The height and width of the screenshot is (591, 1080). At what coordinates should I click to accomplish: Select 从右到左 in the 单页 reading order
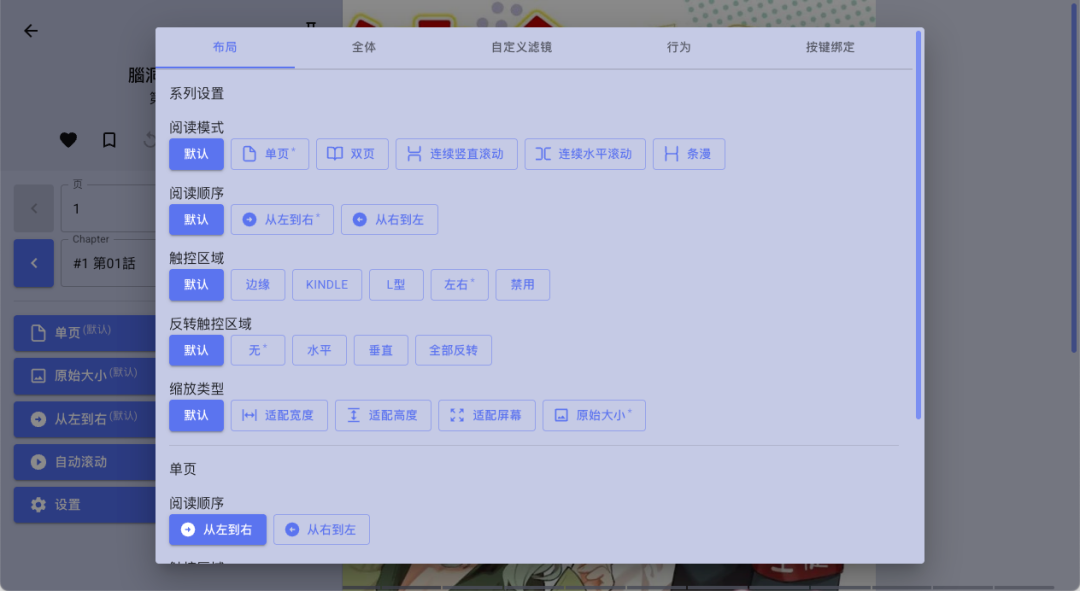pos(321,530)
